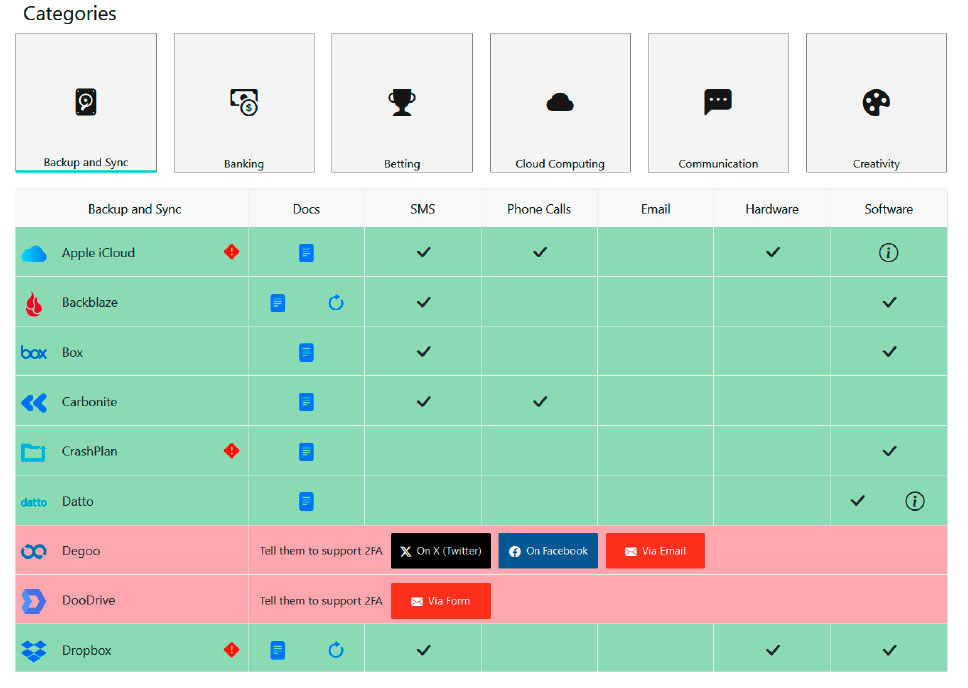Viewport: 968px width, 688px height.
Task: Click the Backblaze service name
Action: [x=90, y=303]
